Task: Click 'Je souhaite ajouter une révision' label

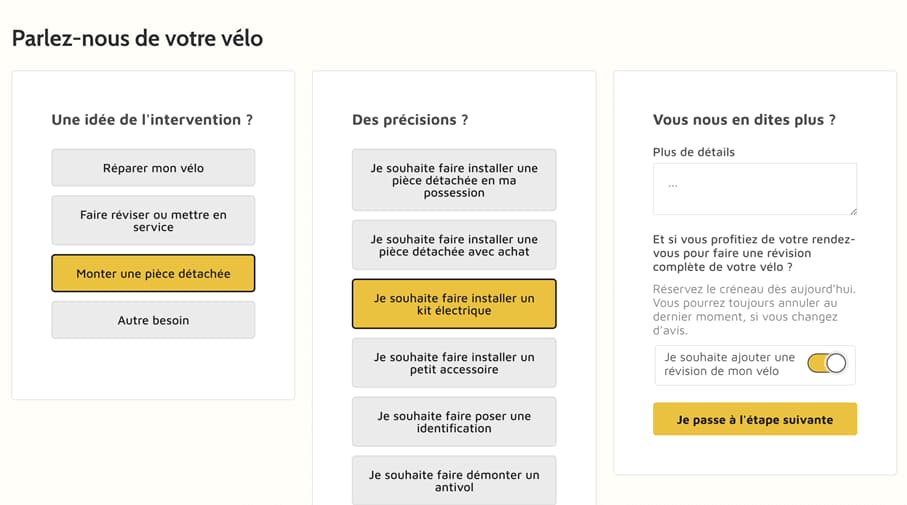Action: (729, 364)
